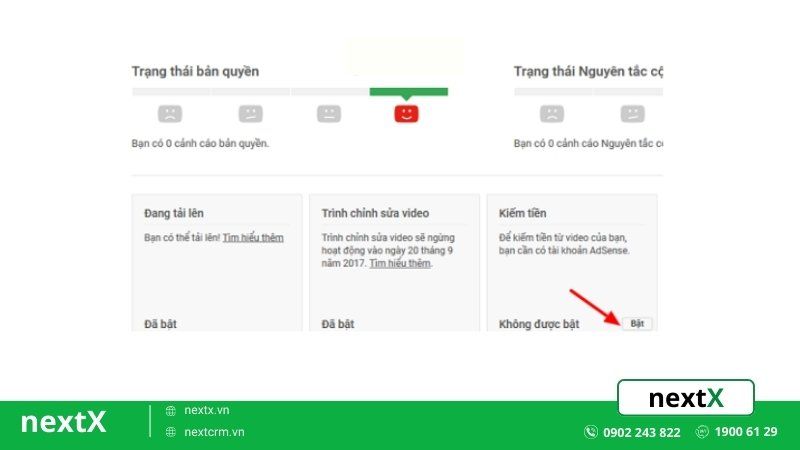Image resolution: width=800 pixels, height=450 pixels.
Task: Click text Bạn có 0 cảnh cáo bản quyền
Action: [200, 143]
